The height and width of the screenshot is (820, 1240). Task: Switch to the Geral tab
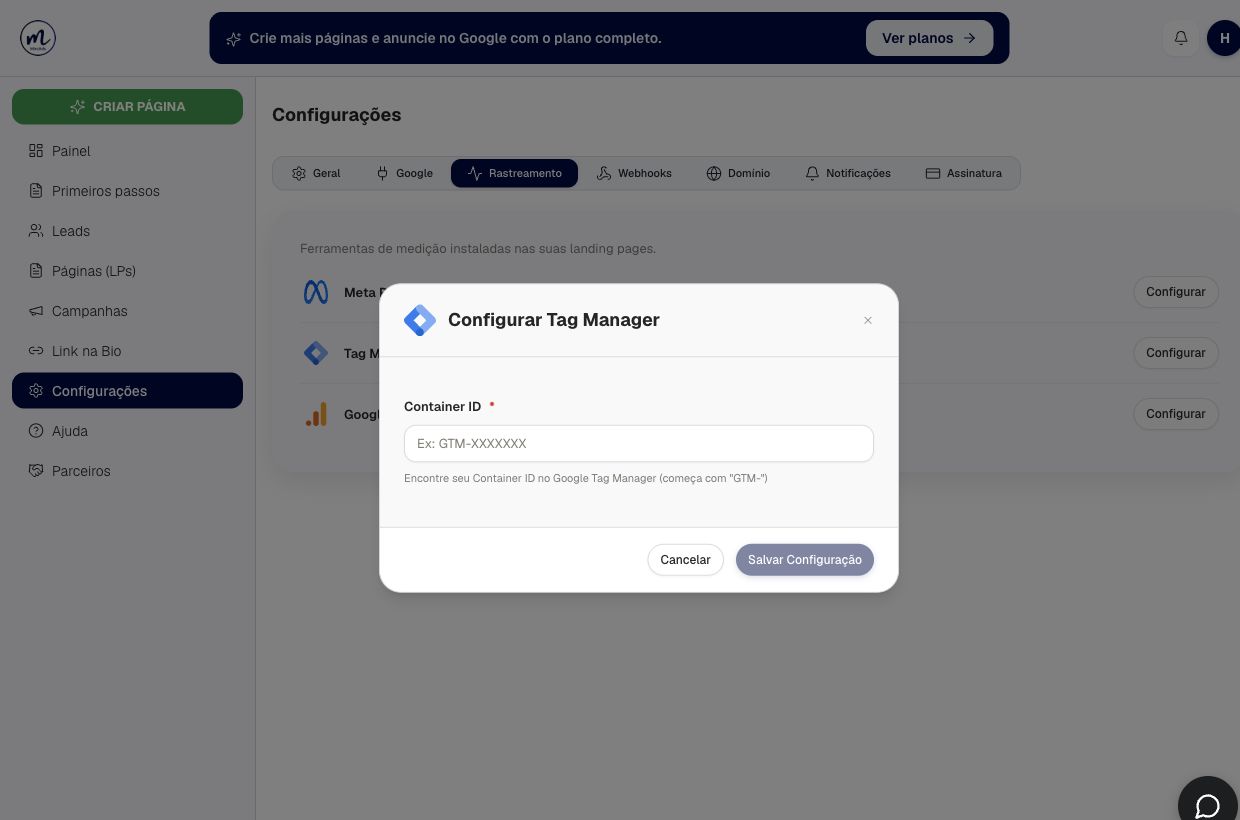(316, 173)
